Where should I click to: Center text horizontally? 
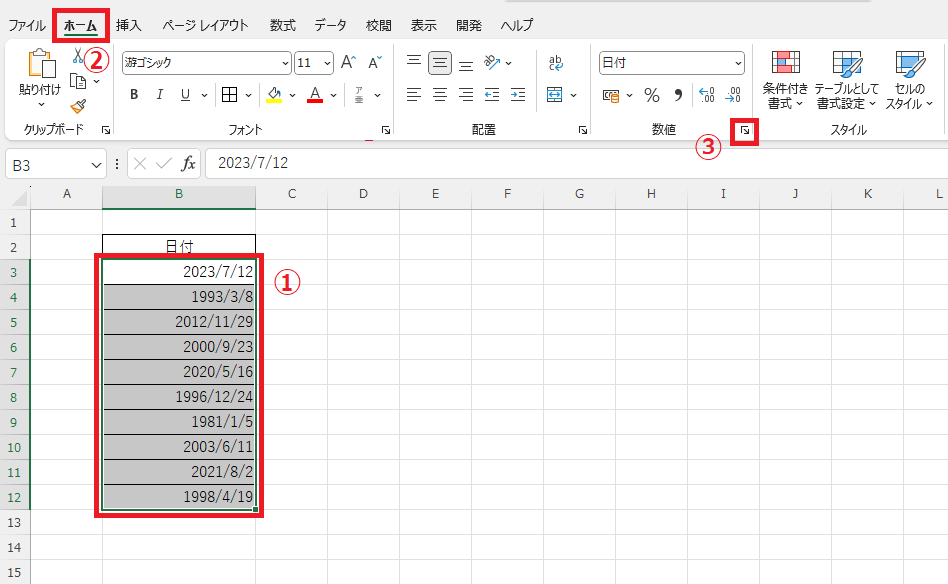click(x=440, y=95)
